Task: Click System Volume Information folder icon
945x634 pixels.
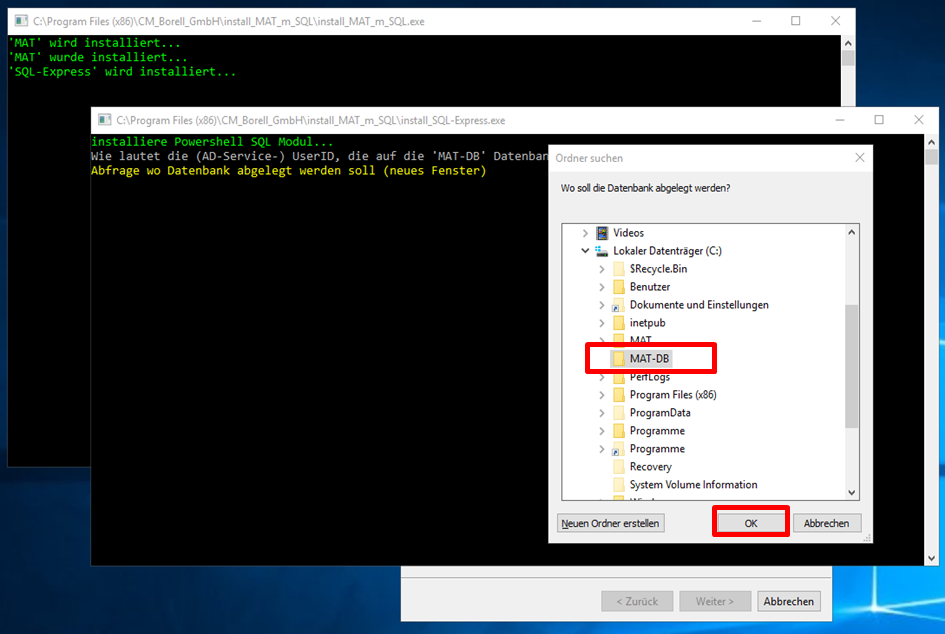Action: point(619,485)
